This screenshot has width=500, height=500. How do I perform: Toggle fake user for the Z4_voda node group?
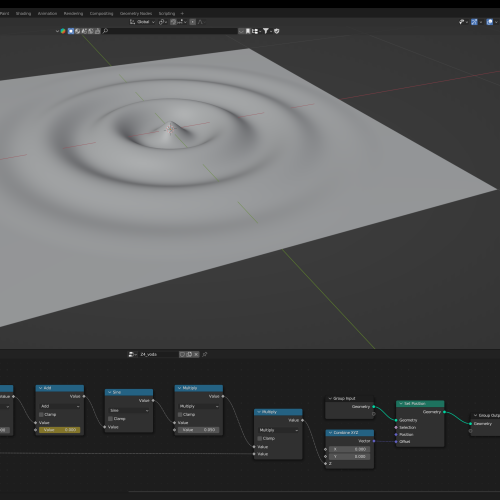tap(182, 354)
